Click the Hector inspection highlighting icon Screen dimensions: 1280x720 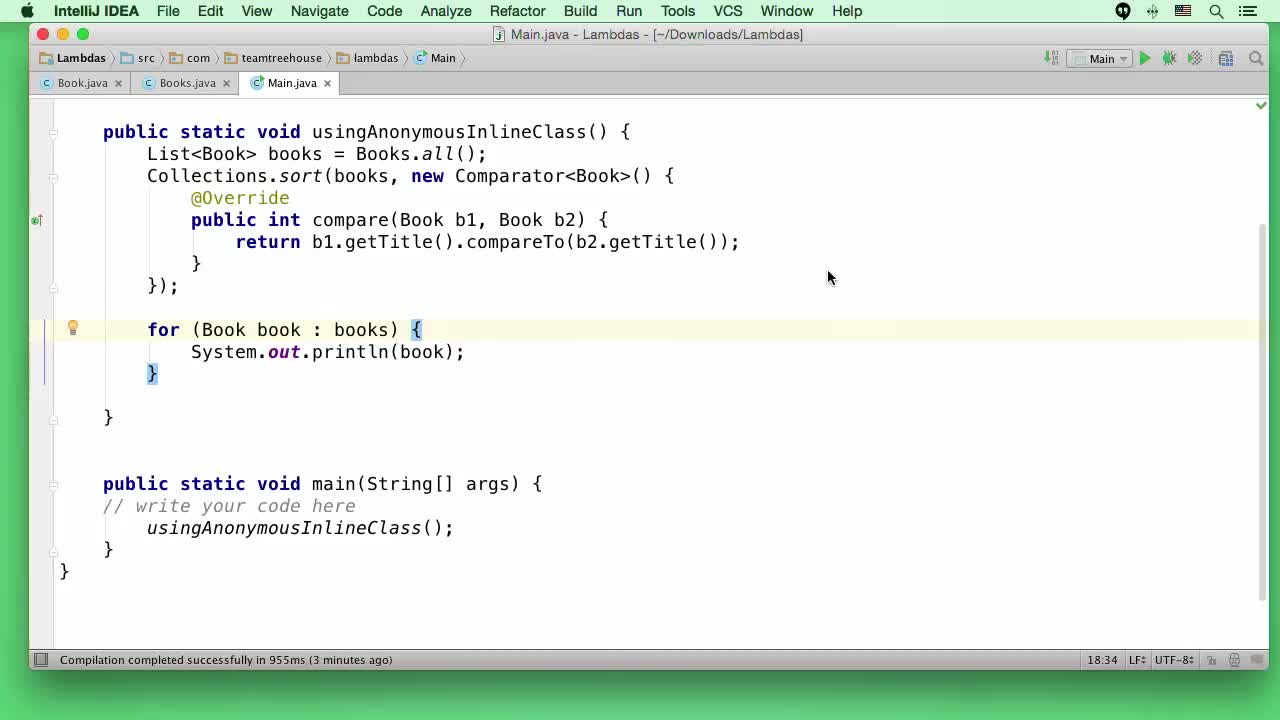(x=1234, y=659)
